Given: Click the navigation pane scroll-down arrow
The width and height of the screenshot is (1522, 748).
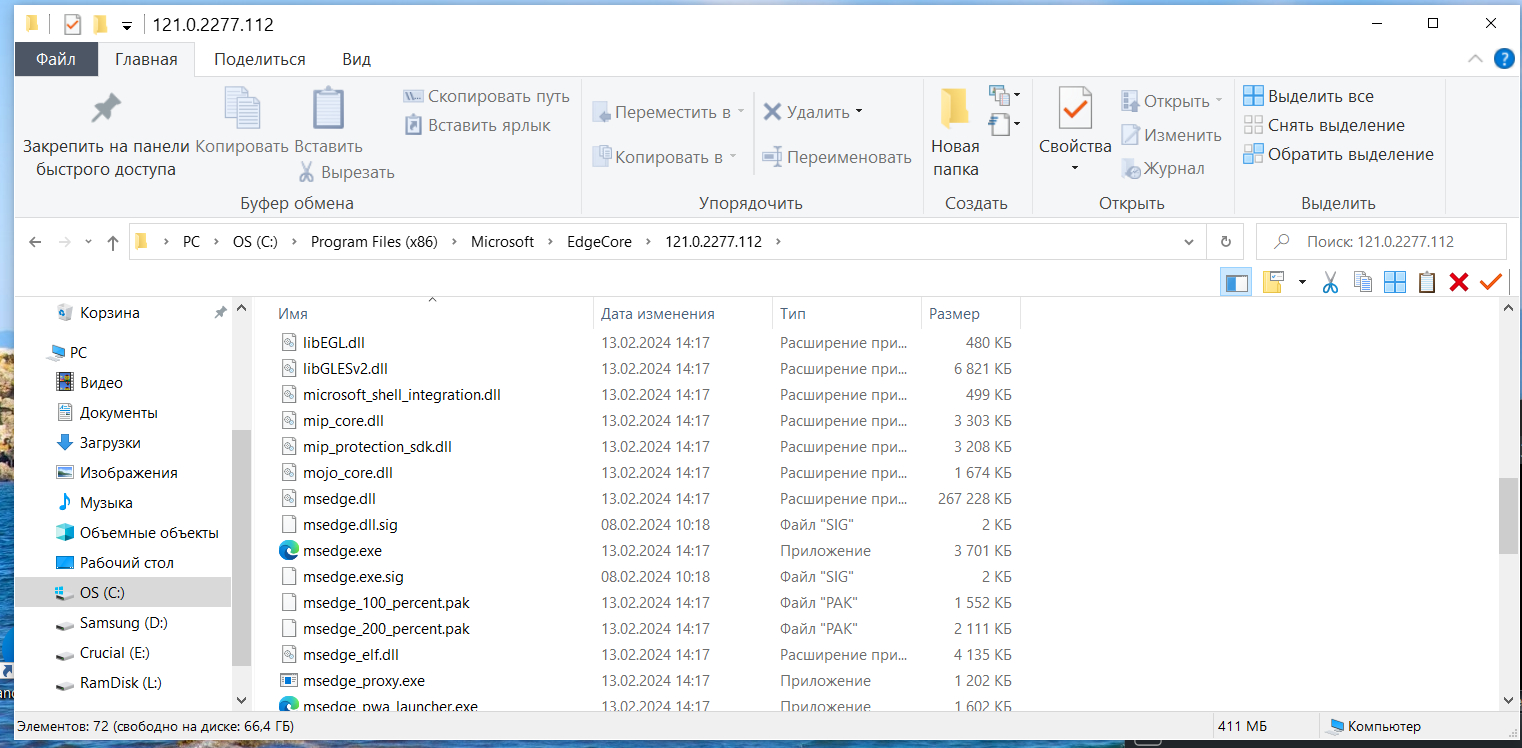Looking at the screenshot, I should pyautogui.click(x=241, y=700).
